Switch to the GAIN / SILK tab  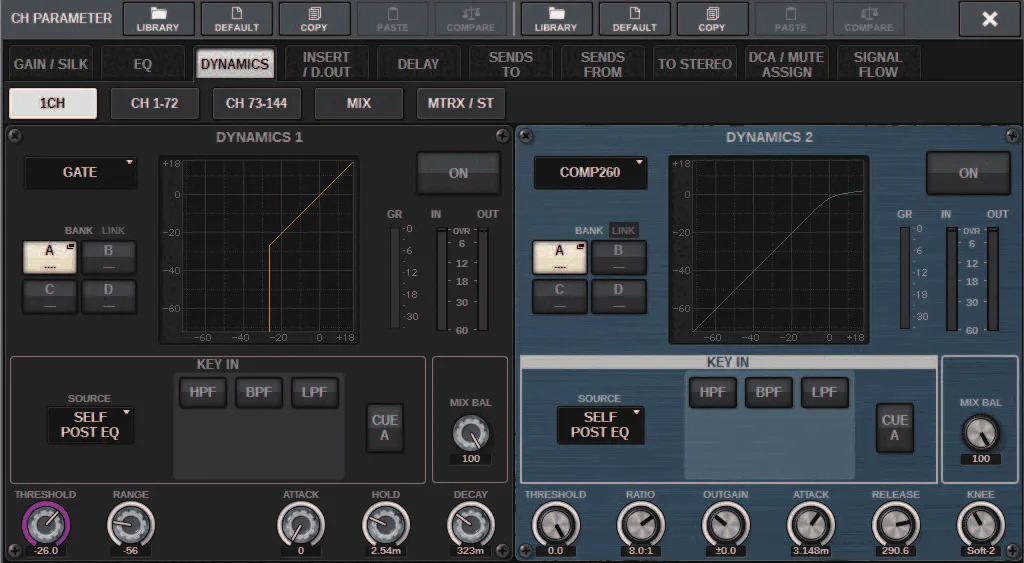pos(50,64)
